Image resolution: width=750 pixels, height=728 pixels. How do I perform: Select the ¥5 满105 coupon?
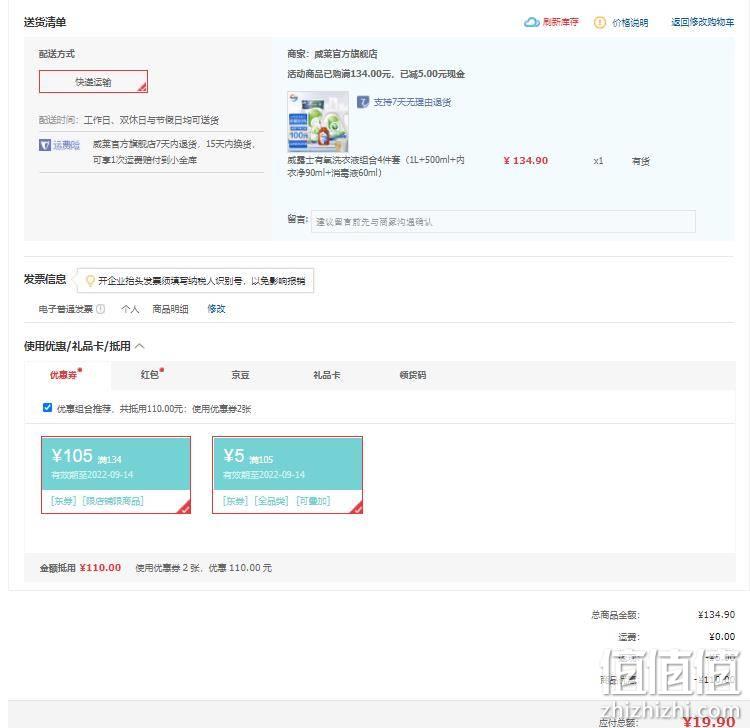(x=287, y=475)
